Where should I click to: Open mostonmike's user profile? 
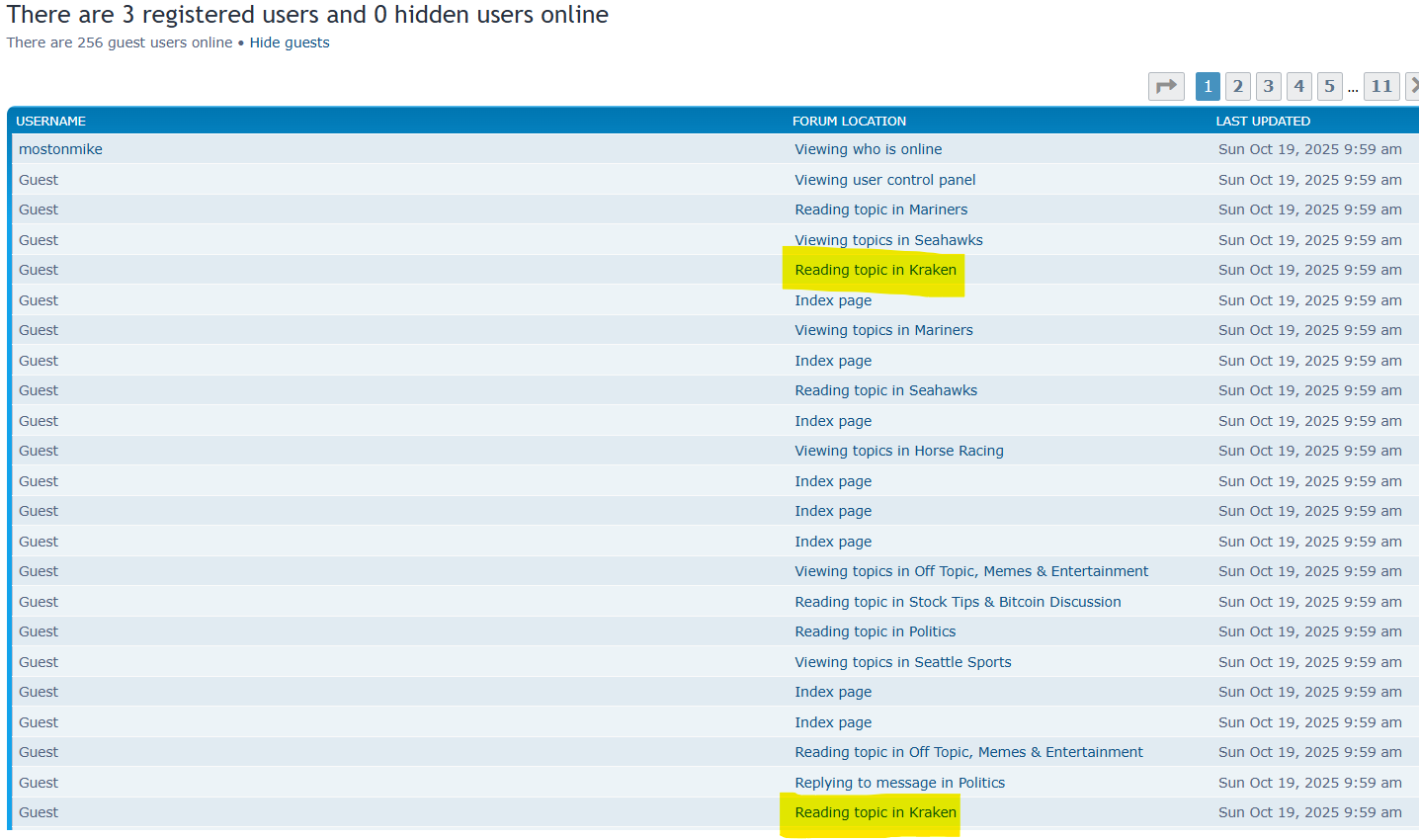[60, 149]
